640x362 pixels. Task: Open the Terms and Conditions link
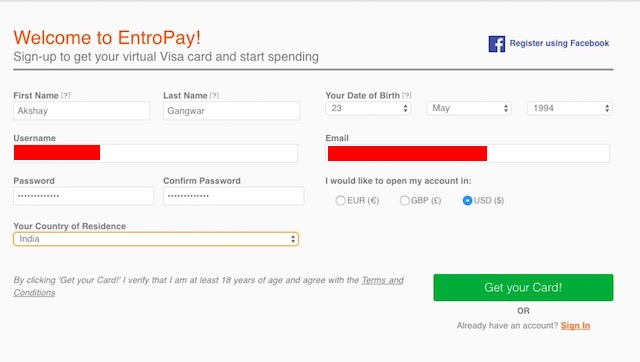point(209,286)
